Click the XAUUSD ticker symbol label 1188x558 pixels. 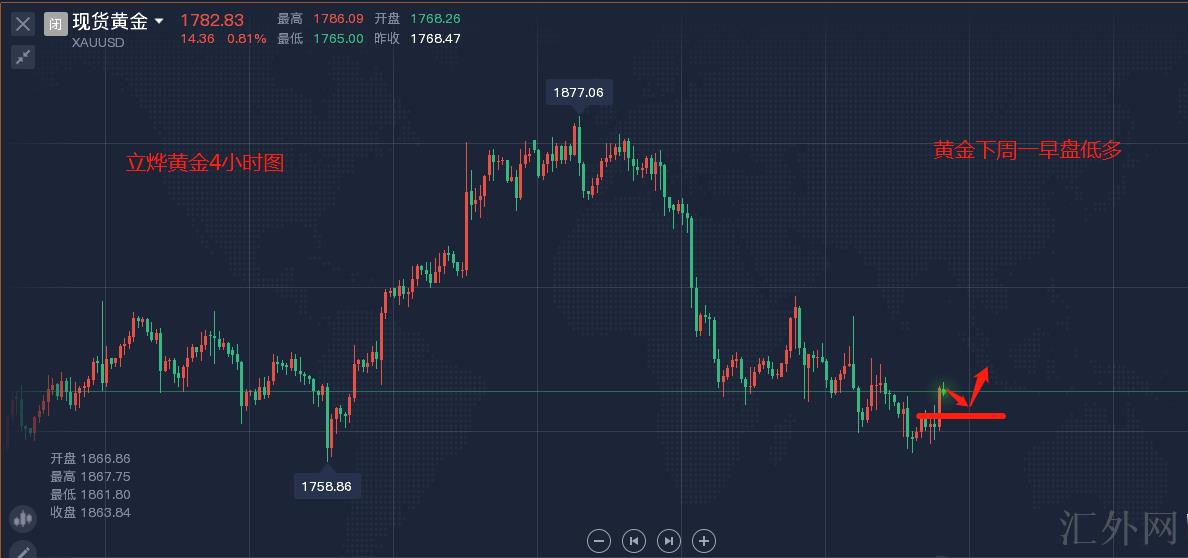click(x=98, y=43)
